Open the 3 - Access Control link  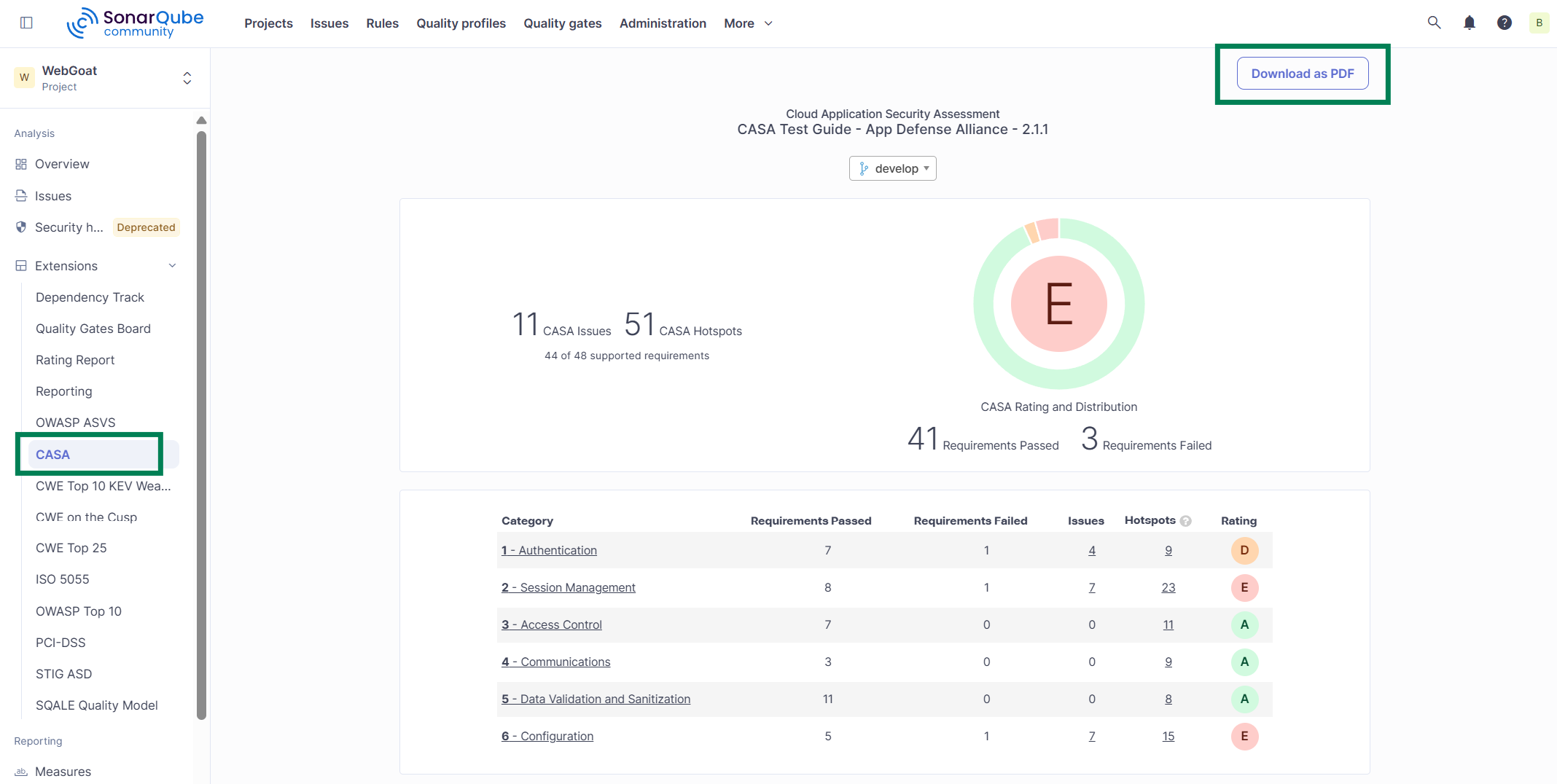(552, 624)
